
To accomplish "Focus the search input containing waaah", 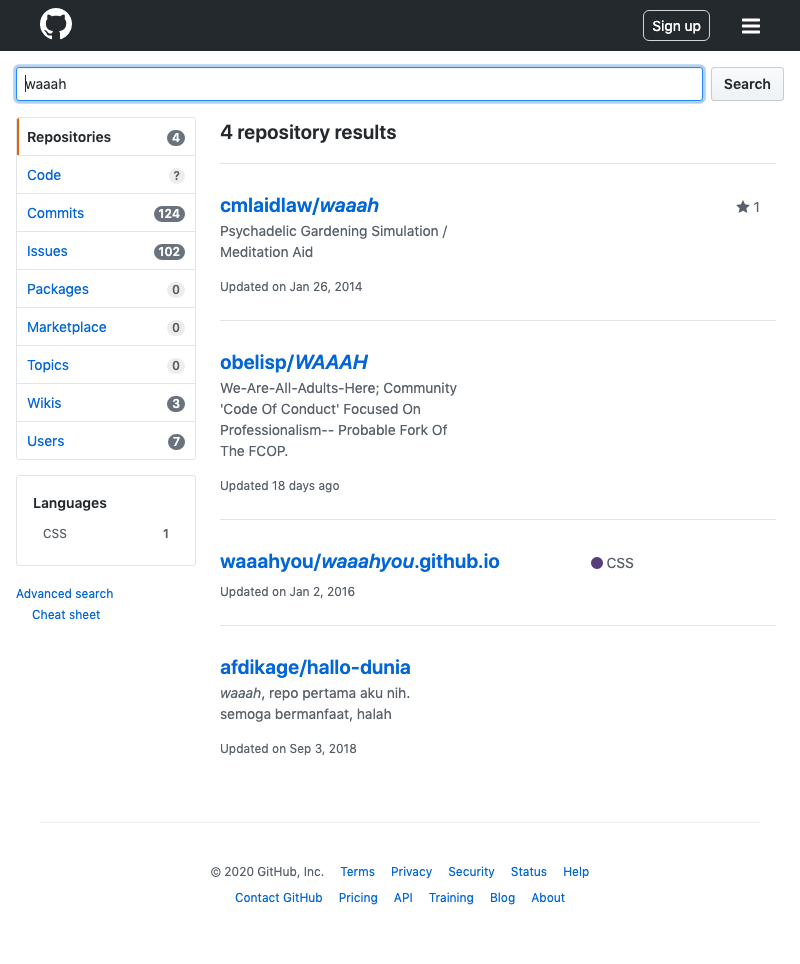I will pos(360,84).
